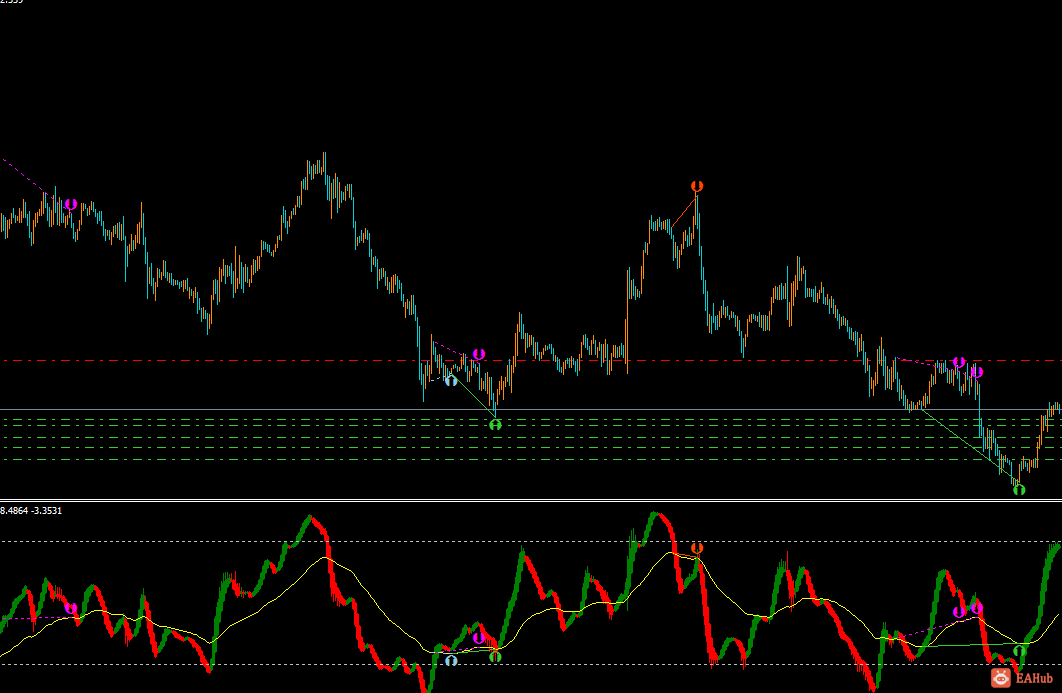Click the green buy arrow beside the blue price marker

coord(495,425)
